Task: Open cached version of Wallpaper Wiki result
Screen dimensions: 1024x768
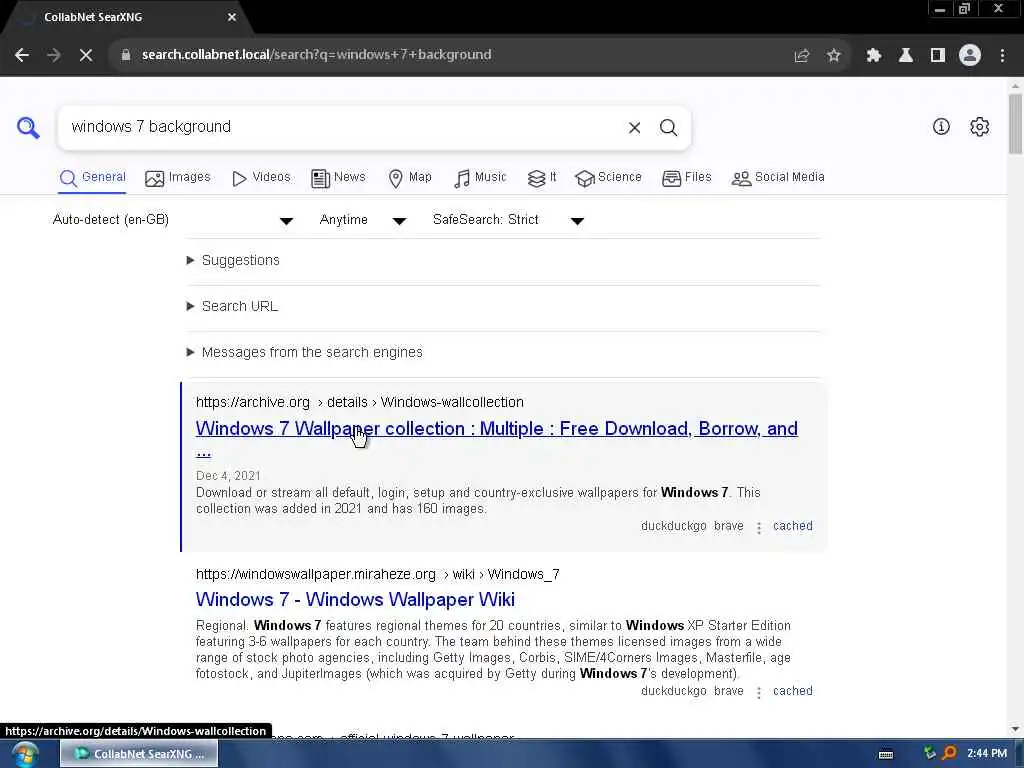Action: 793,692
